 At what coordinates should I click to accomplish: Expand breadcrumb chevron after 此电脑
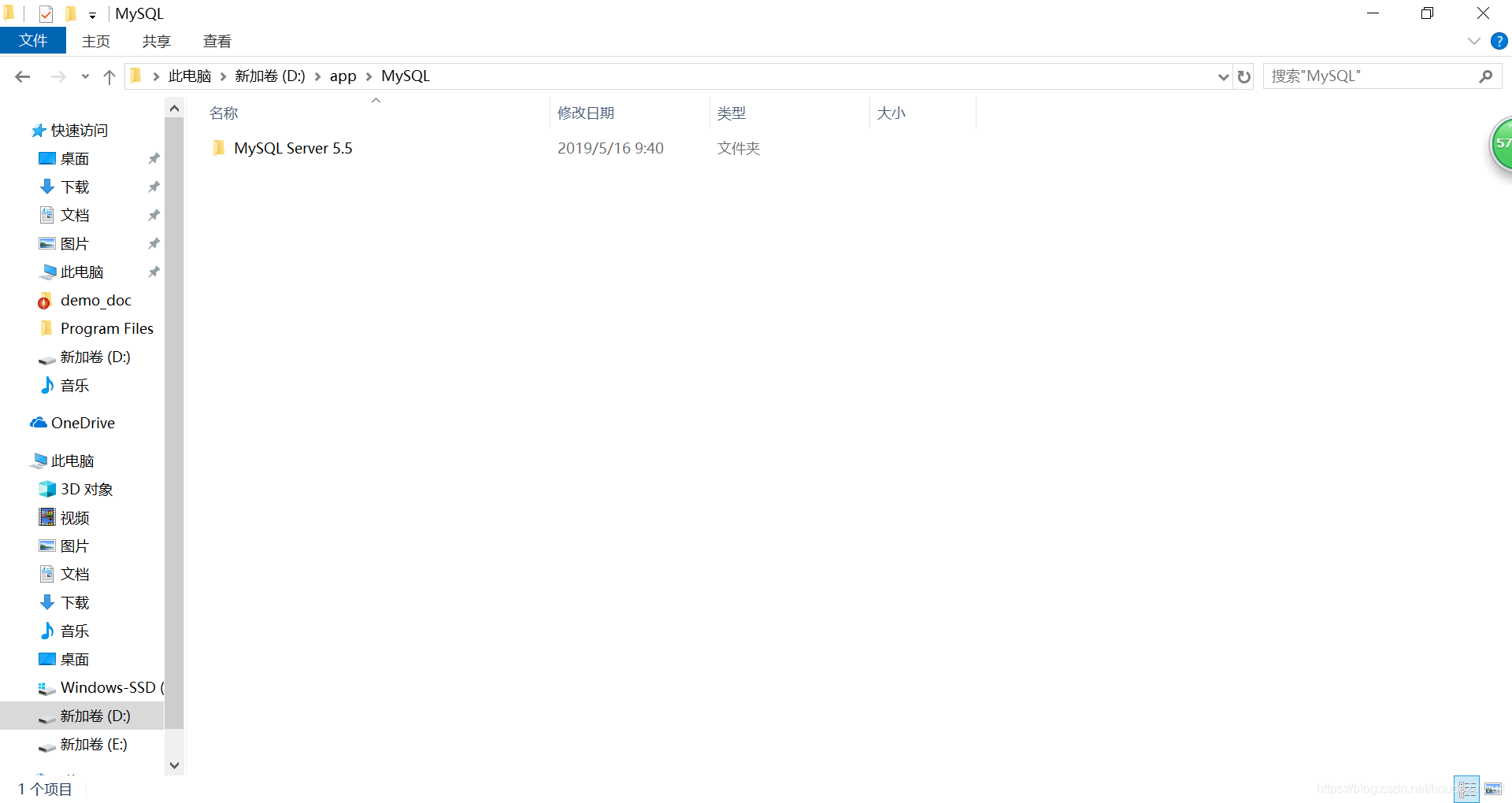pyautogui.click(x=224, y=76)
